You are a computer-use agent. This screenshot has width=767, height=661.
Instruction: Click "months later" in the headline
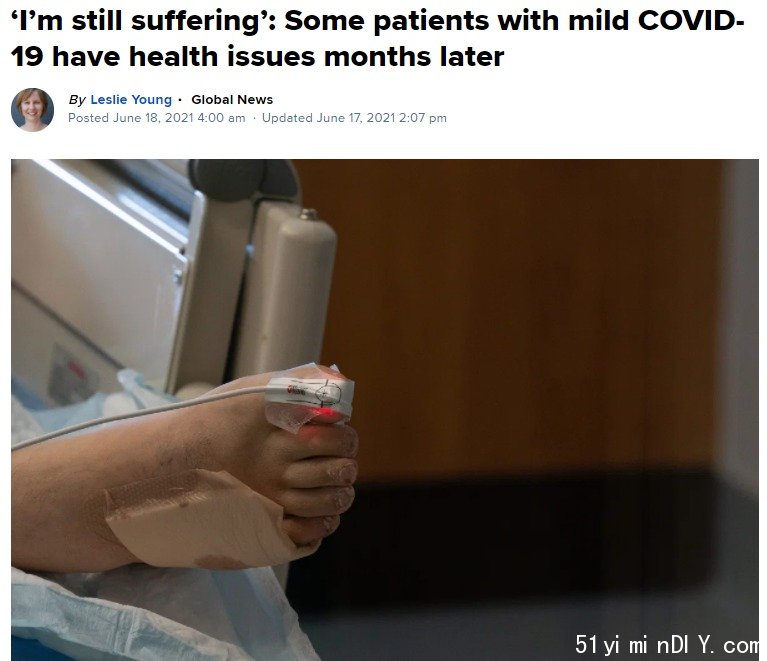(414, 57)
